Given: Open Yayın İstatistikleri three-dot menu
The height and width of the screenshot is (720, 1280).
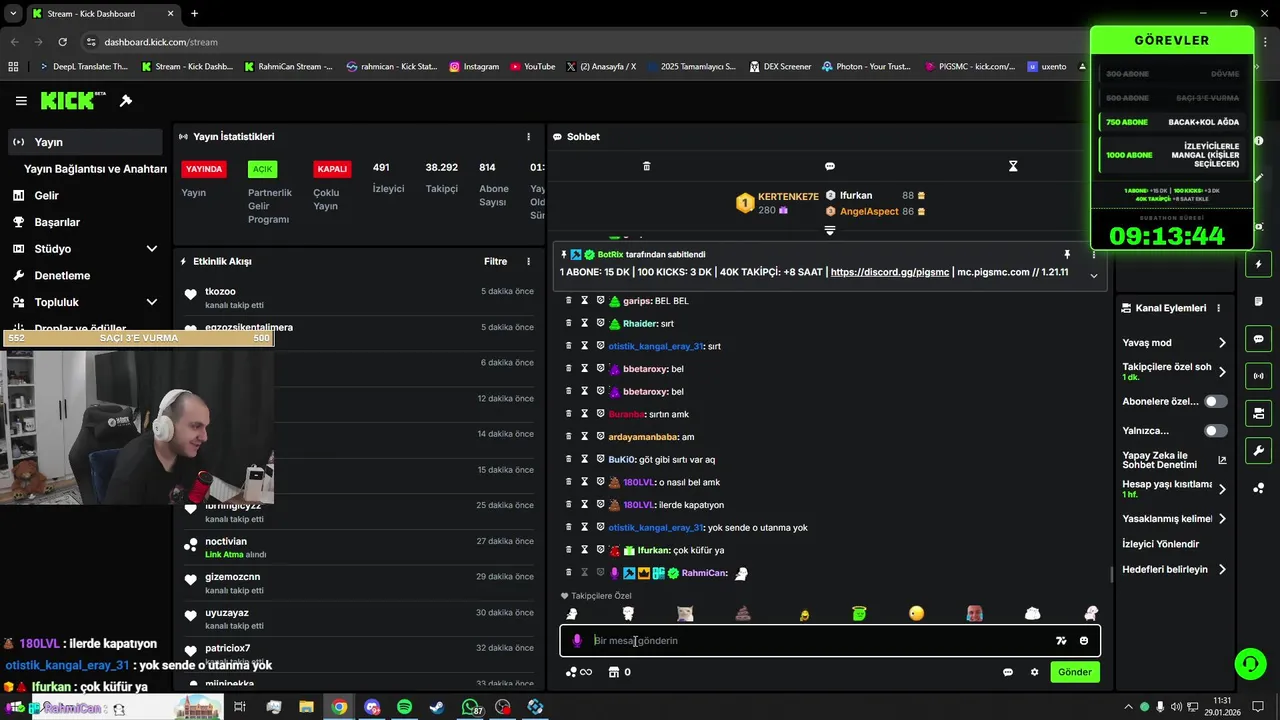Looking at the screenshot, I should pyautogui.click(x=529, y=137).
